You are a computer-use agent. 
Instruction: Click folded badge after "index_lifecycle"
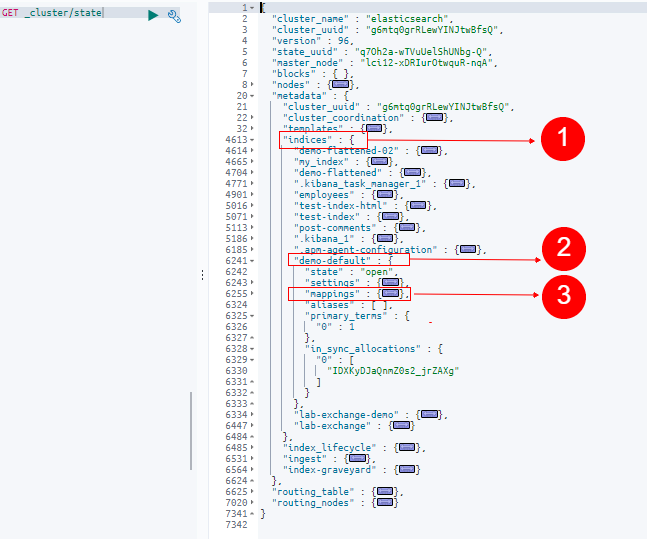[x=407, y=447]
